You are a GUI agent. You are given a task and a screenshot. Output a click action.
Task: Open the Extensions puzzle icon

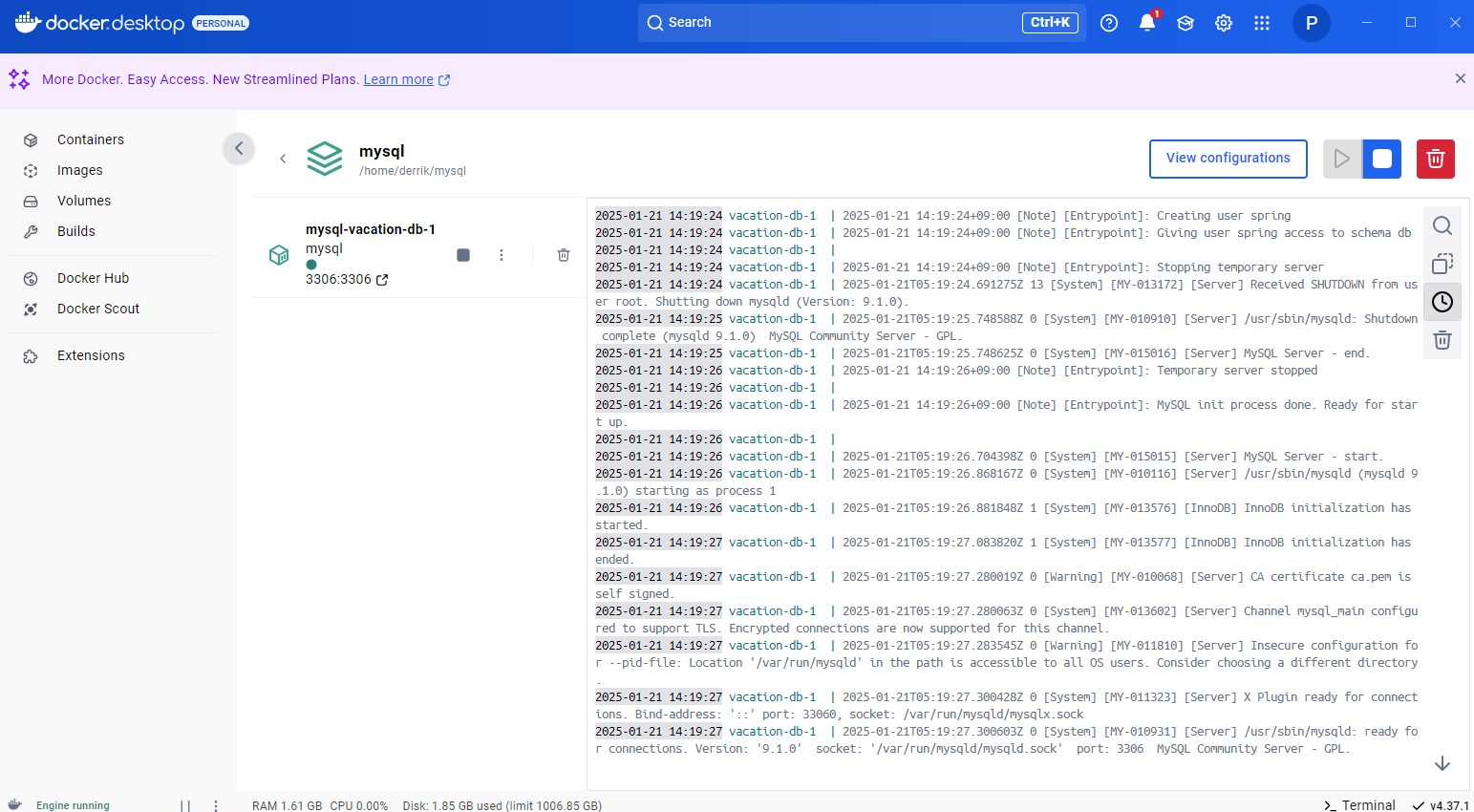(31, 355)
